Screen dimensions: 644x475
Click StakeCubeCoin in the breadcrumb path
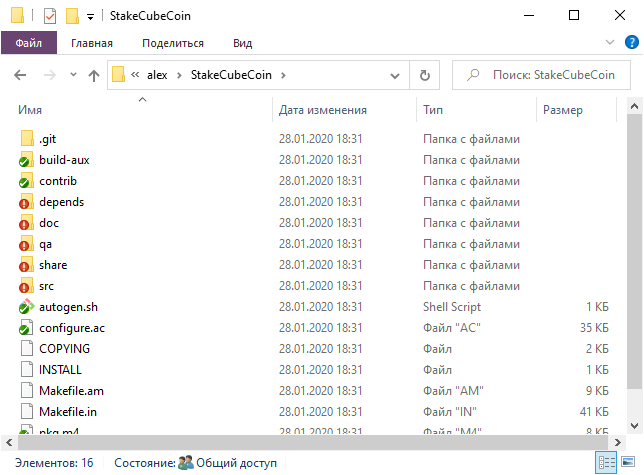(x=231, y=75)
